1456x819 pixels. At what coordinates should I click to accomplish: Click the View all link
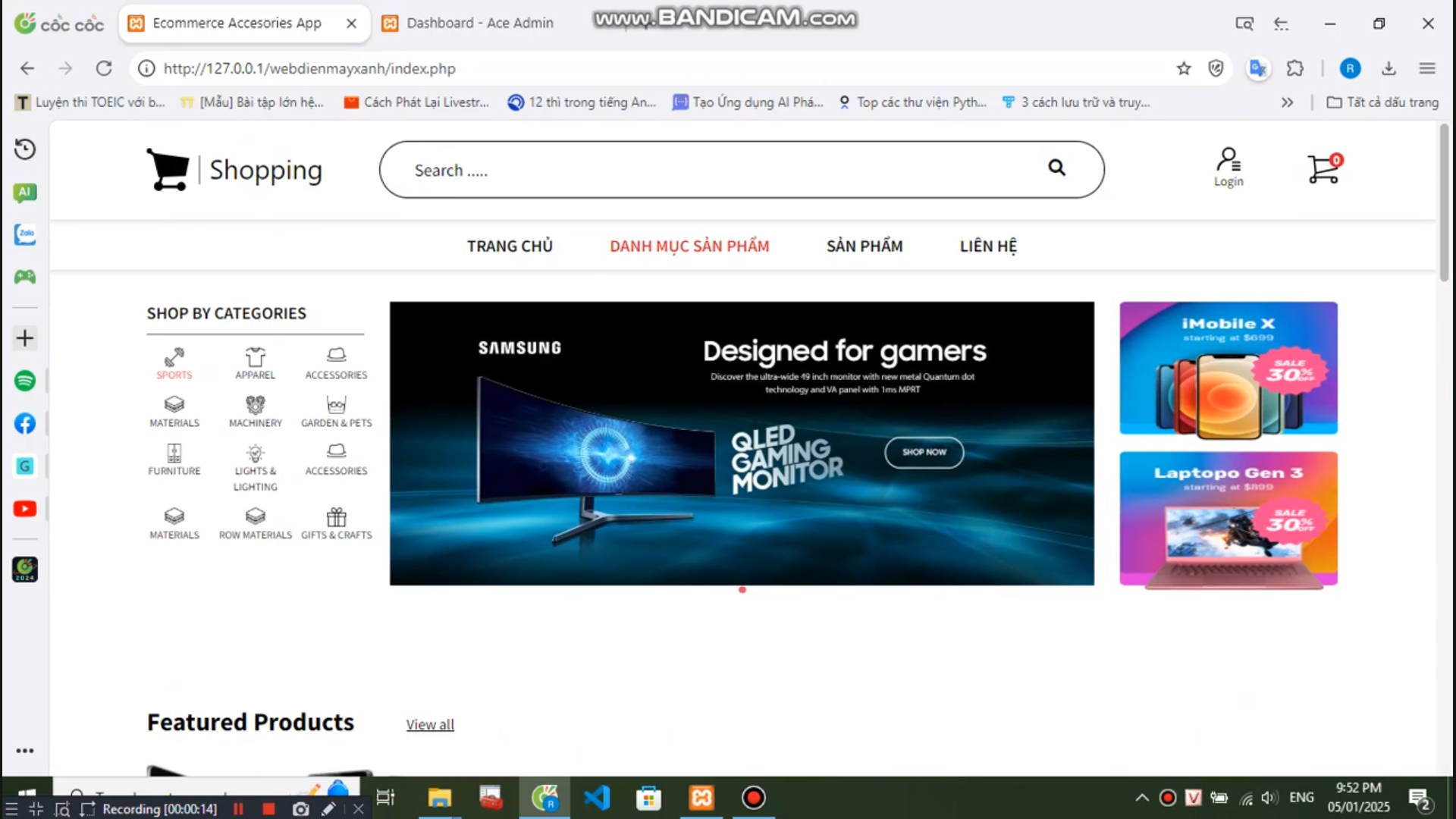(x=430, y=725)
